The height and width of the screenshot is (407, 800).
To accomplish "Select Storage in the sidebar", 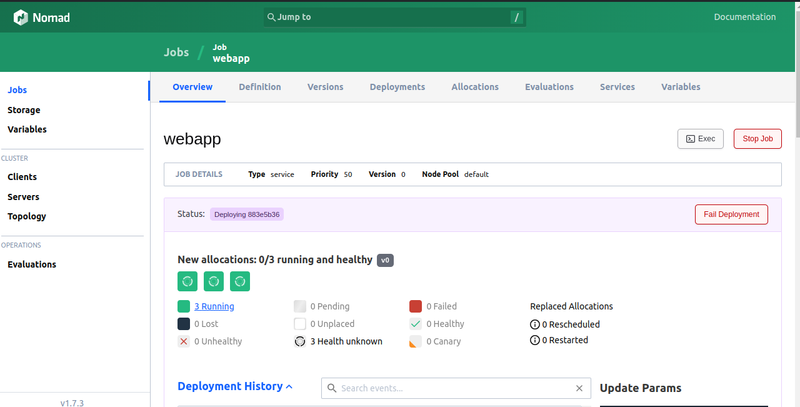I will point(23,110).
